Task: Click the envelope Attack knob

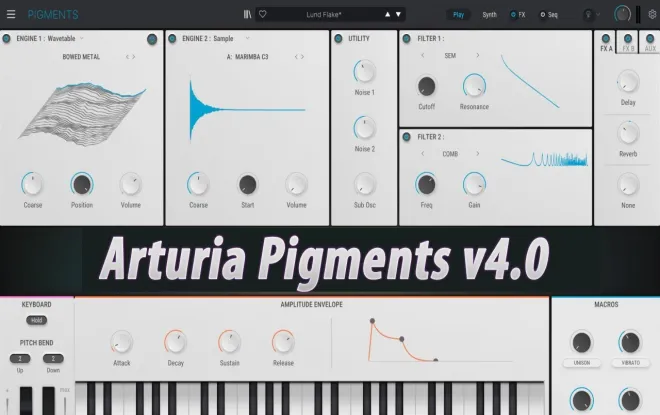Action: point(122,342)
